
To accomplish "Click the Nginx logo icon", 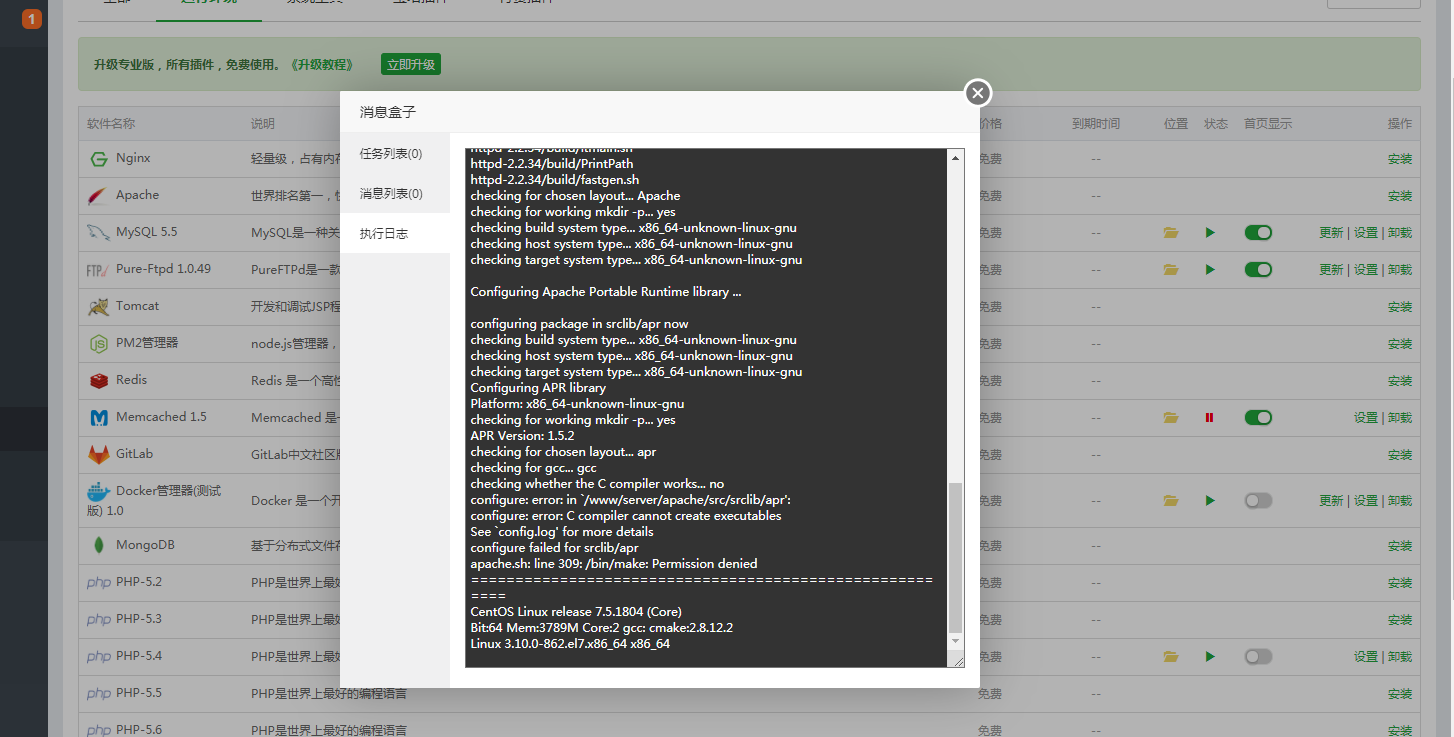I will point(98,159).
